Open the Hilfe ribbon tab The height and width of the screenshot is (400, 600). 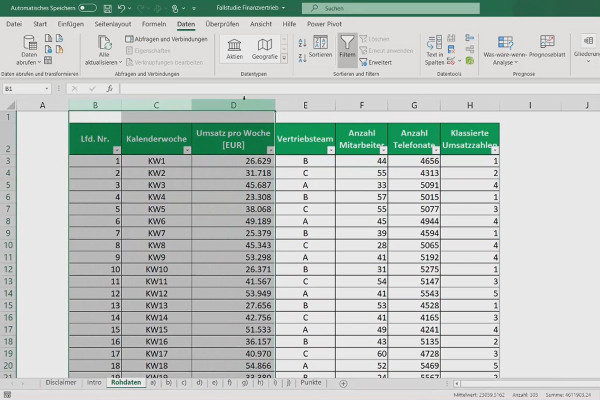click(289, 24)
